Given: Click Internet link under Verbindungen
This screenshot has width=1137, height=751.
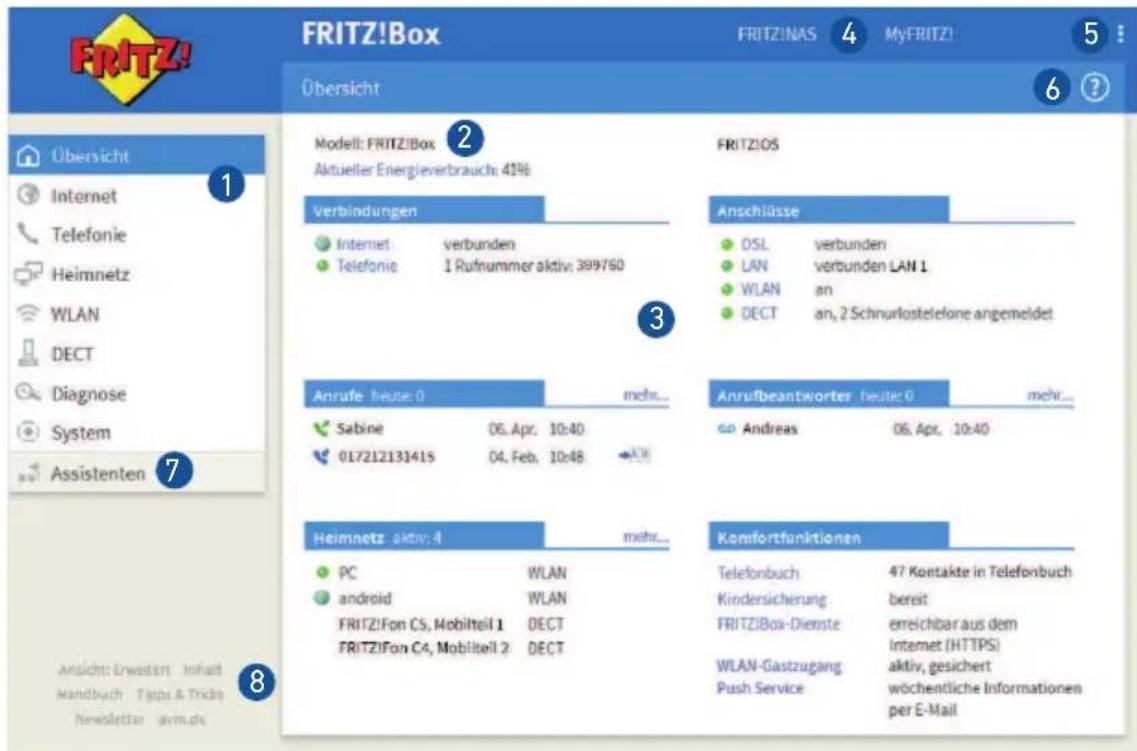Looking at the screenshot, I should [363, 244].
